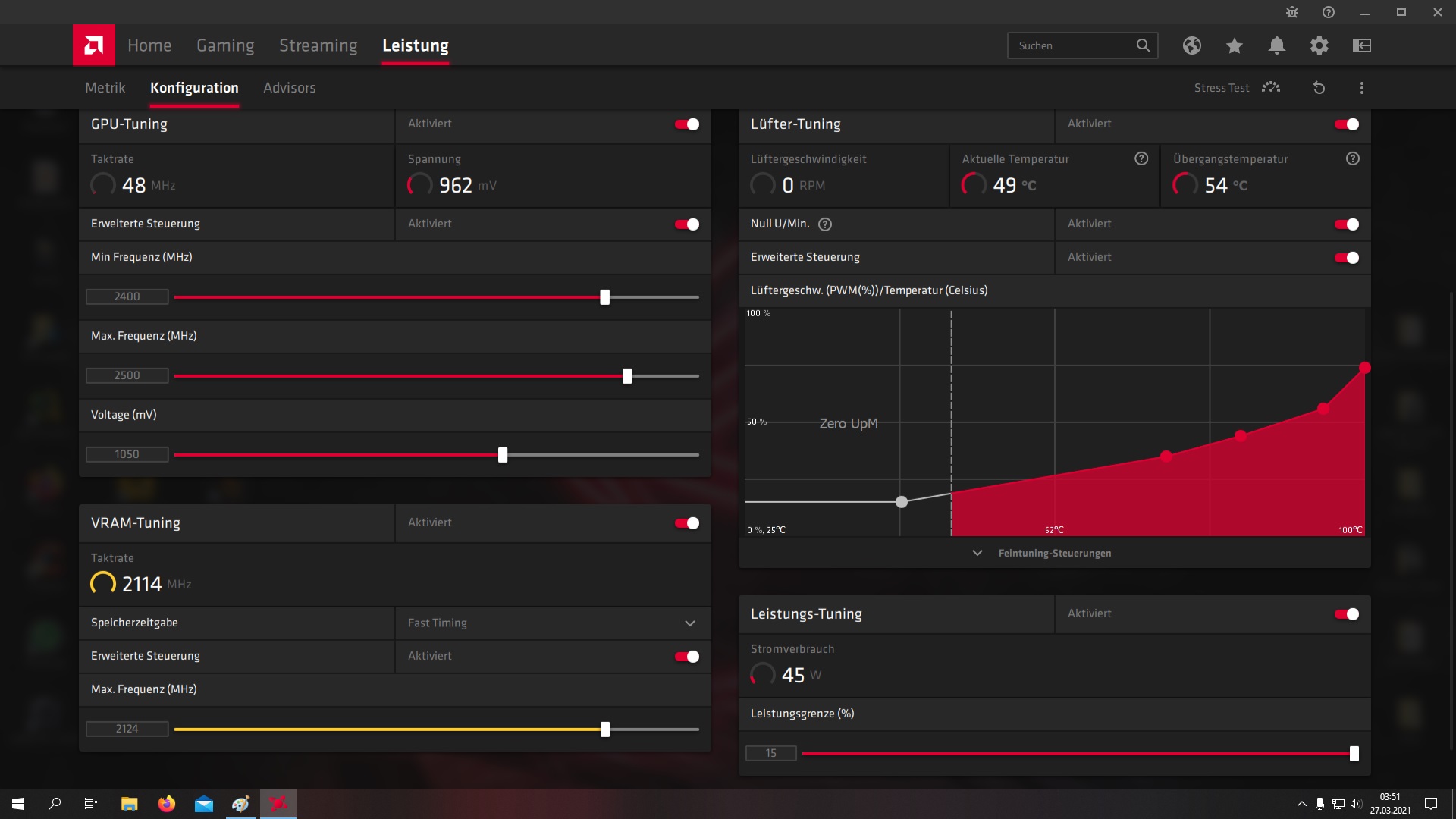The height and width of the screenshot is (819, 1456).
Task: Open favorites star icon
Action: pos(1234,45)
